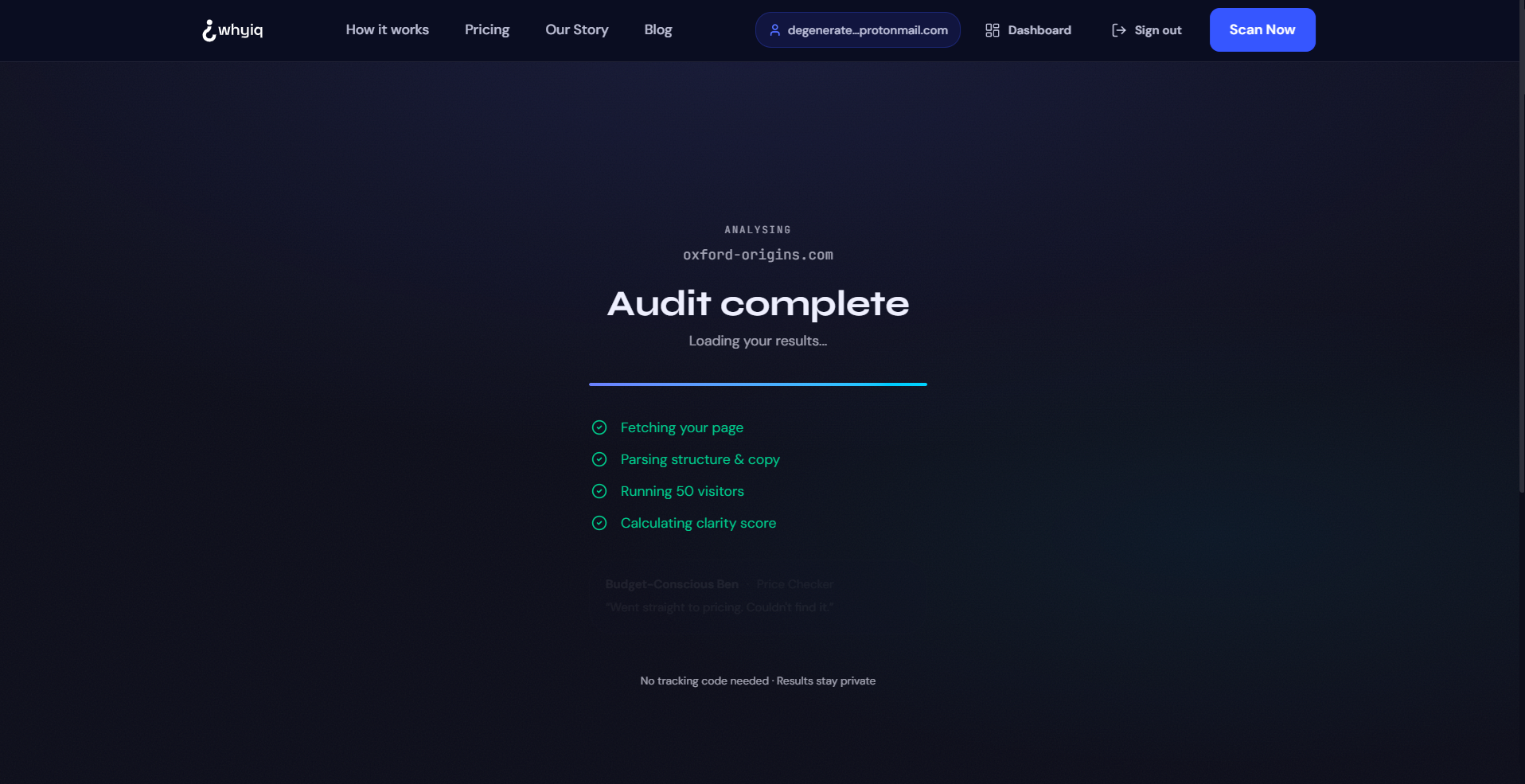Click the Budget-Conscious Ben persona name
The image size is (1525, 784).
pyautogui.click(x=672, y=584)
